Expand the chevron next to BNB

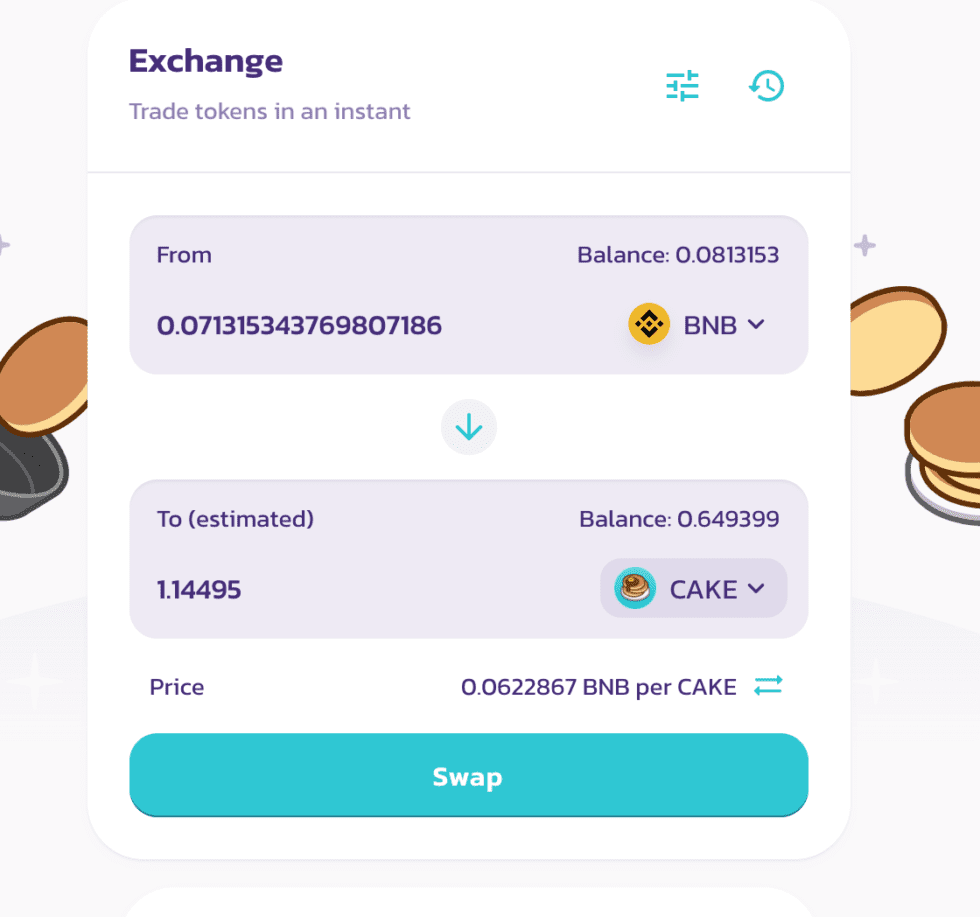(x=757, y=325)
